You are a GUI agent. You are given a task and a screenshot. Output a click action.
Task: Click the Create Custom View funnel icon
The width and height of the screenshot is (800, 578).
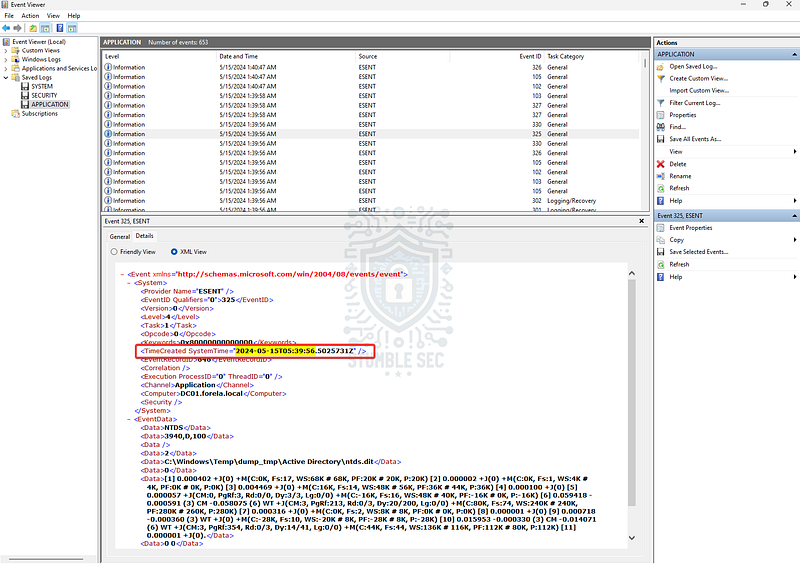pyautogui.click(x=660, y=79)
